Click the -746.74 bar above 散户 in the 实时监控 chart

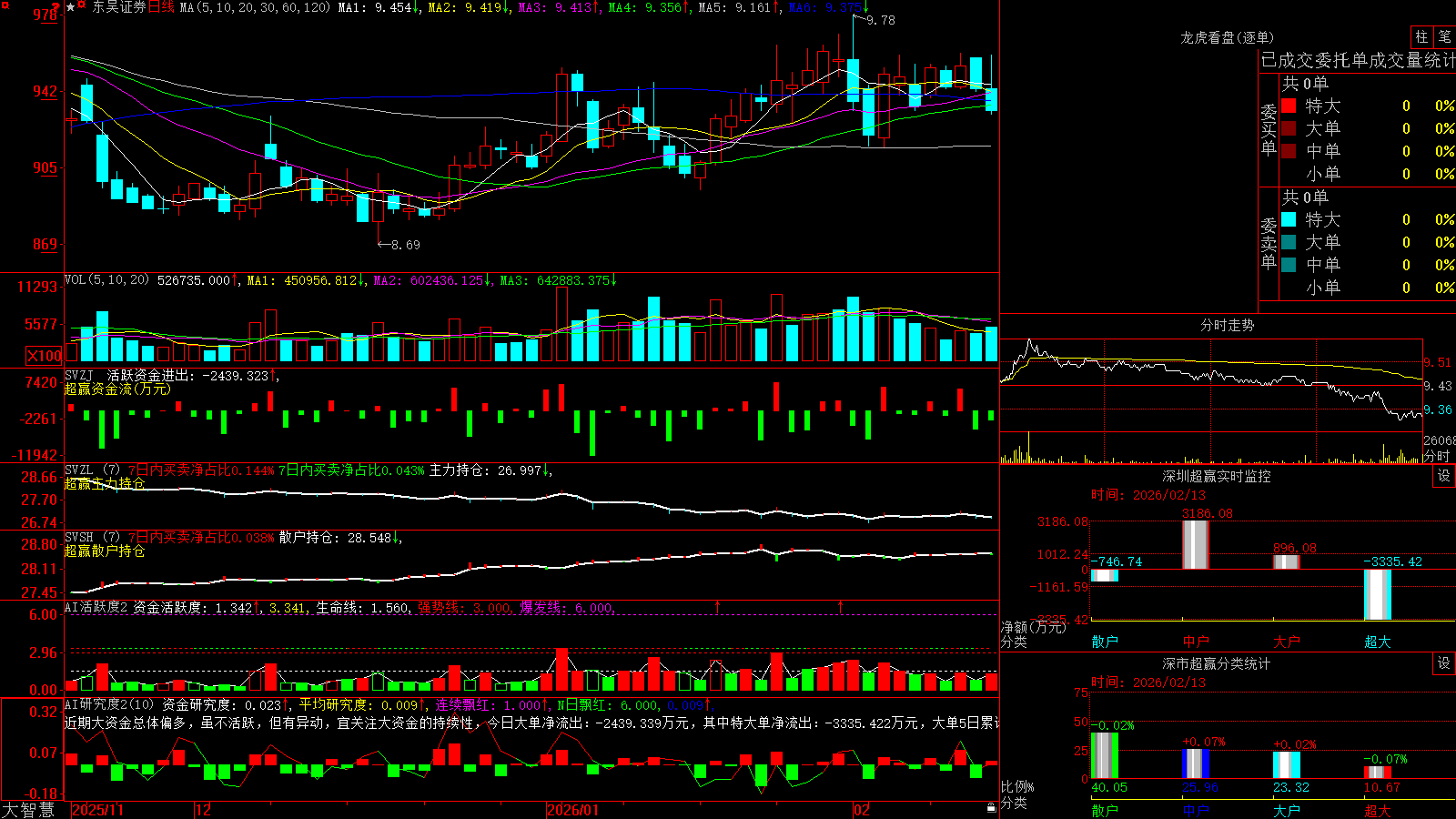coord(1105,575)
